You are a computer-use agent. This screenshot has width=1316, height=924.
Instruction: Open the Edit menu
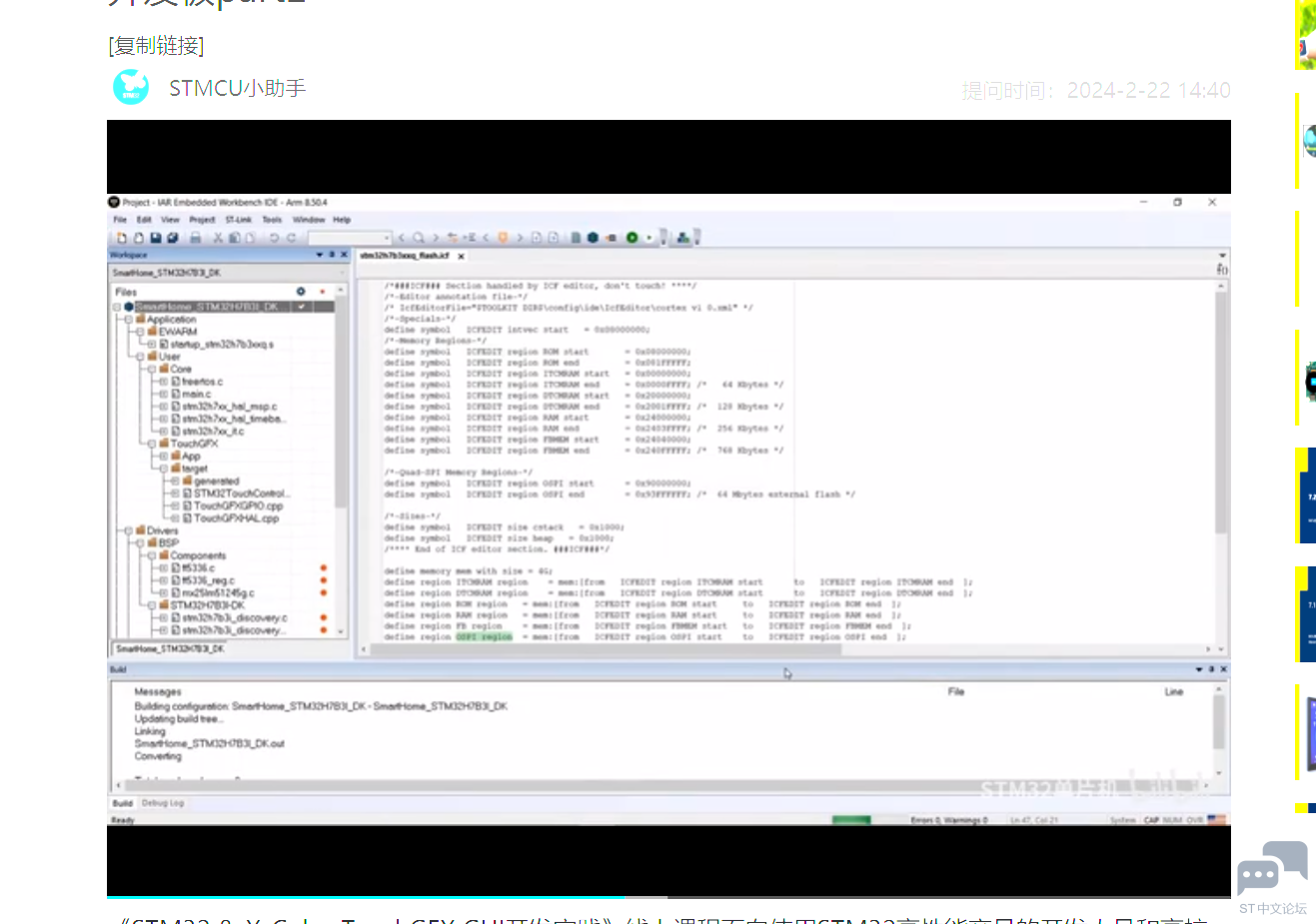tap(144, 220)
